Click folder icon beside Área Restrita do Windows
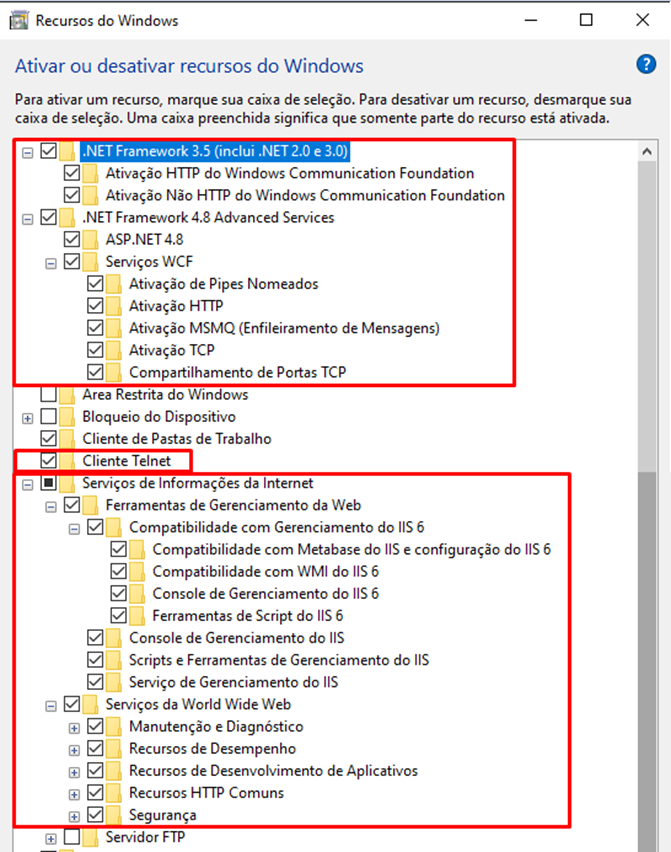 pyautogui.click(x=67, y=394)
